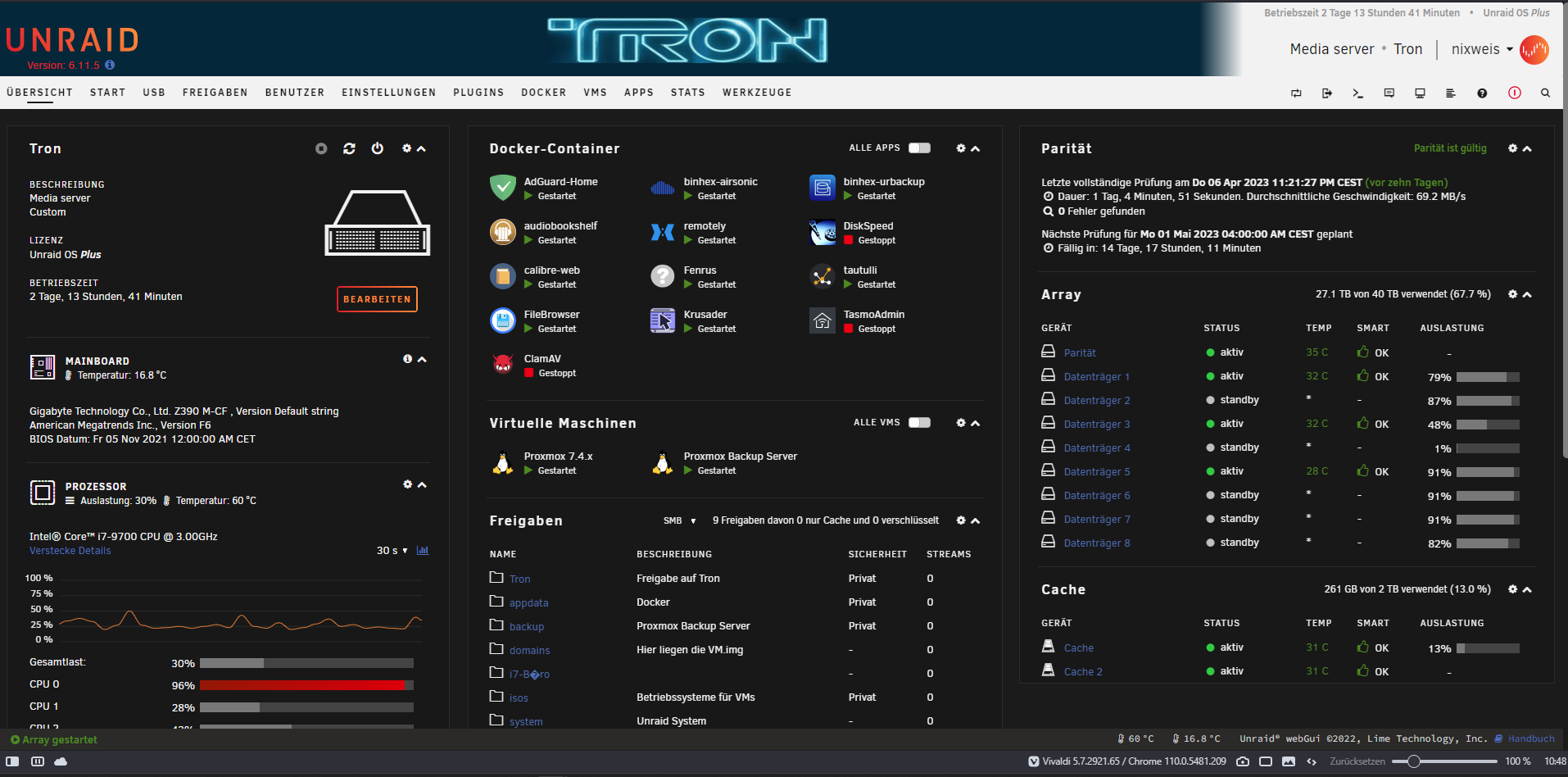Click the remotely container icon
This screenshot has height=777, width=1568.
pos(662,232)
